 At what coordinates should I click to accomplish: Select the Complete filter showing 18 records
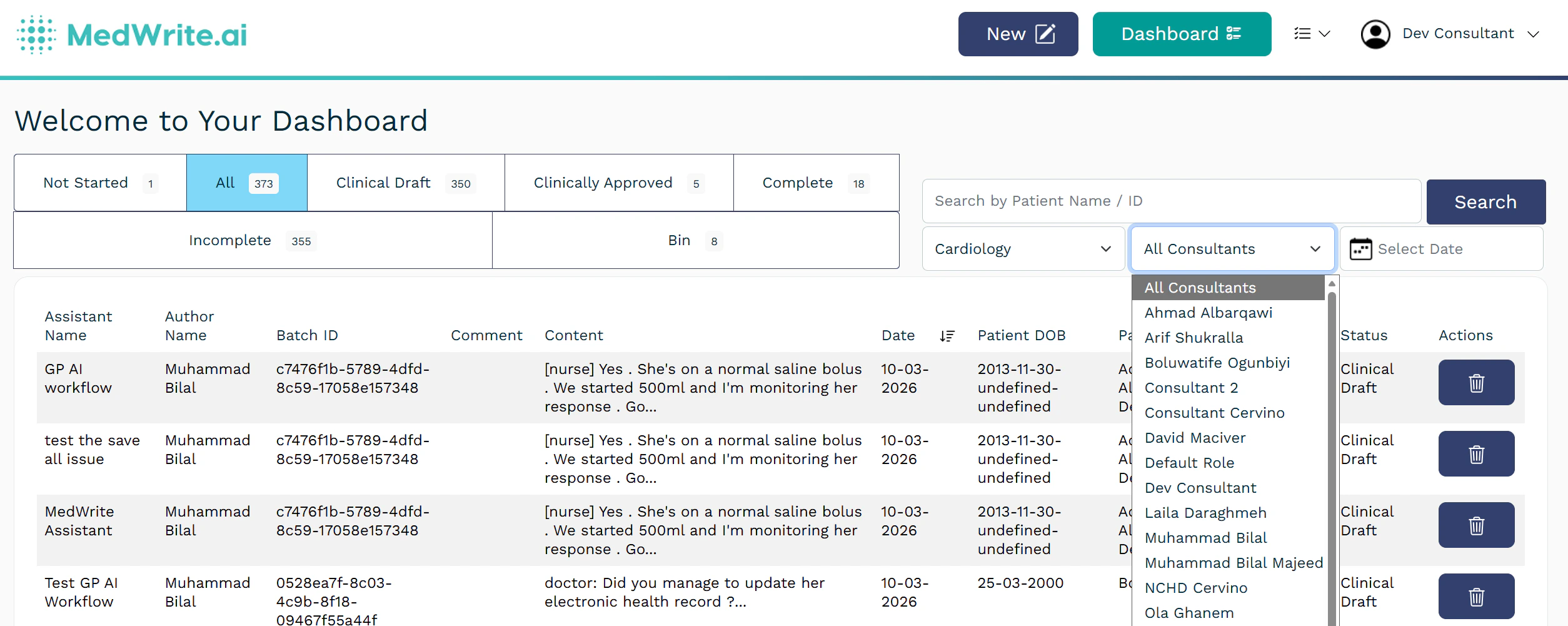pyautogui.click(x=815, y=182)
